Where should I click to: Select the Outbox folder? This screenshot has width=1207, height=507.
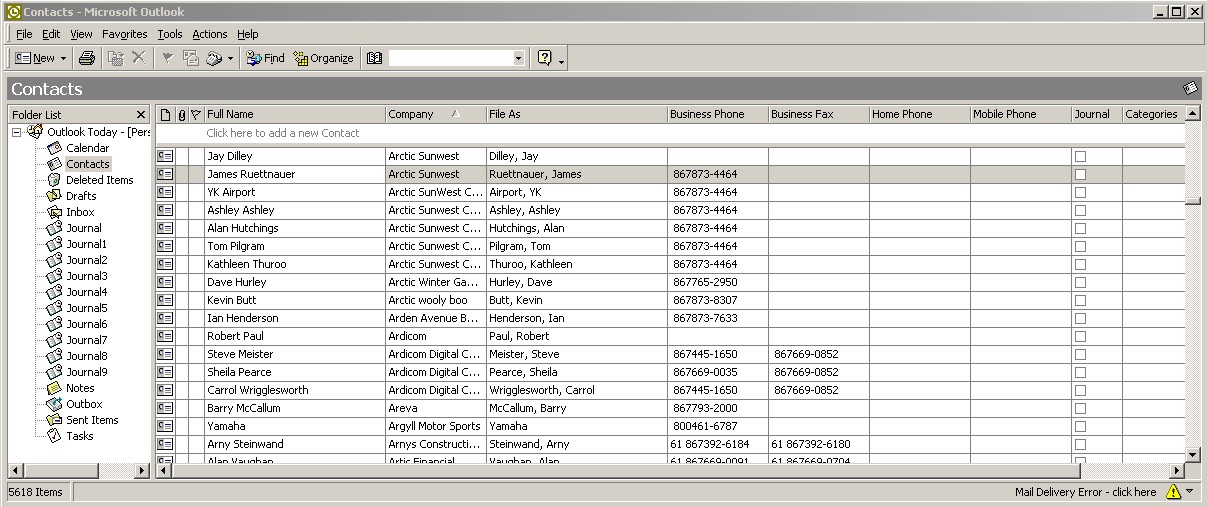tap(84, 404)
